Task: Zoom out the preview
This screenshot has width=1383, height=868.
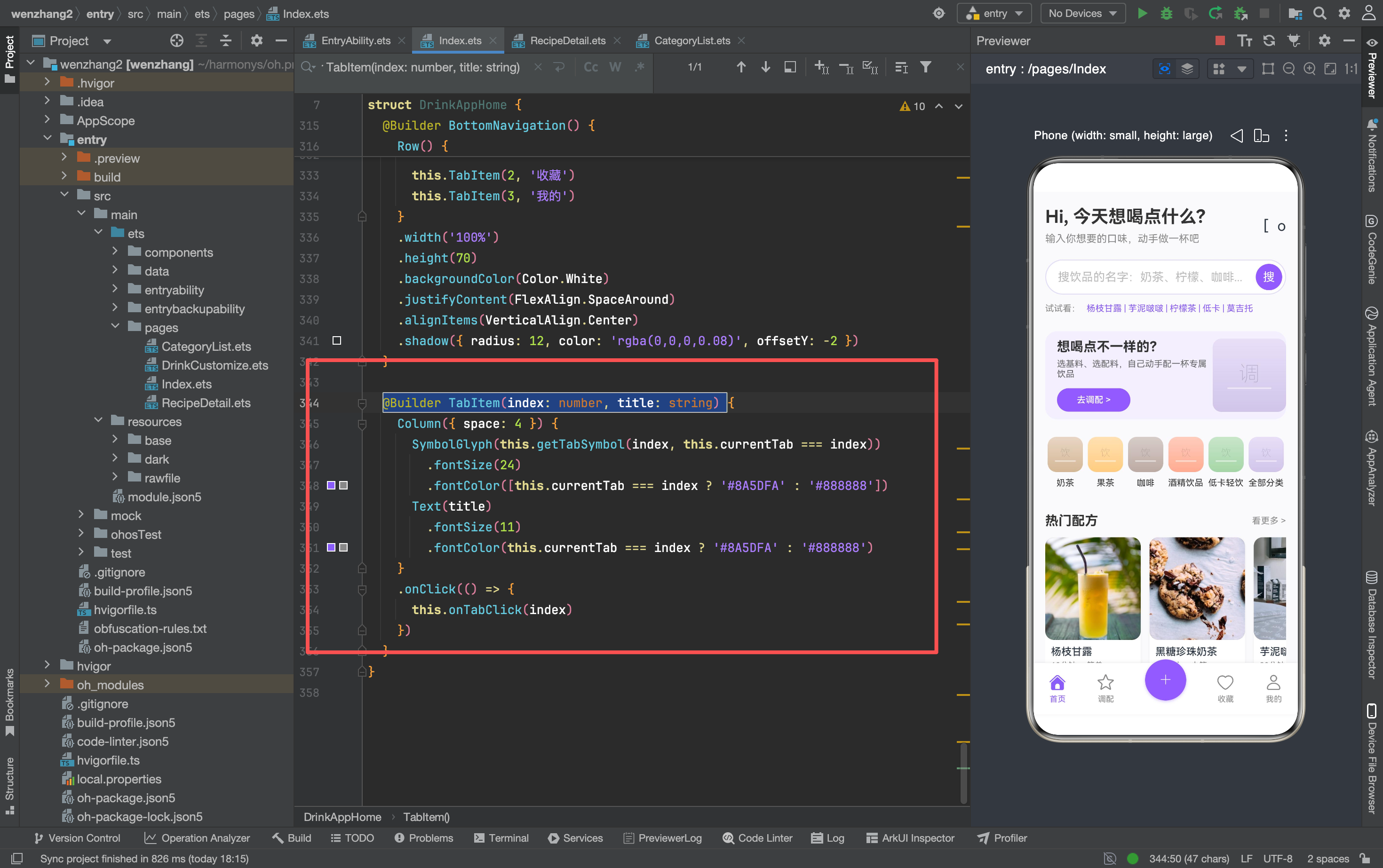Action: [1289, 69]
